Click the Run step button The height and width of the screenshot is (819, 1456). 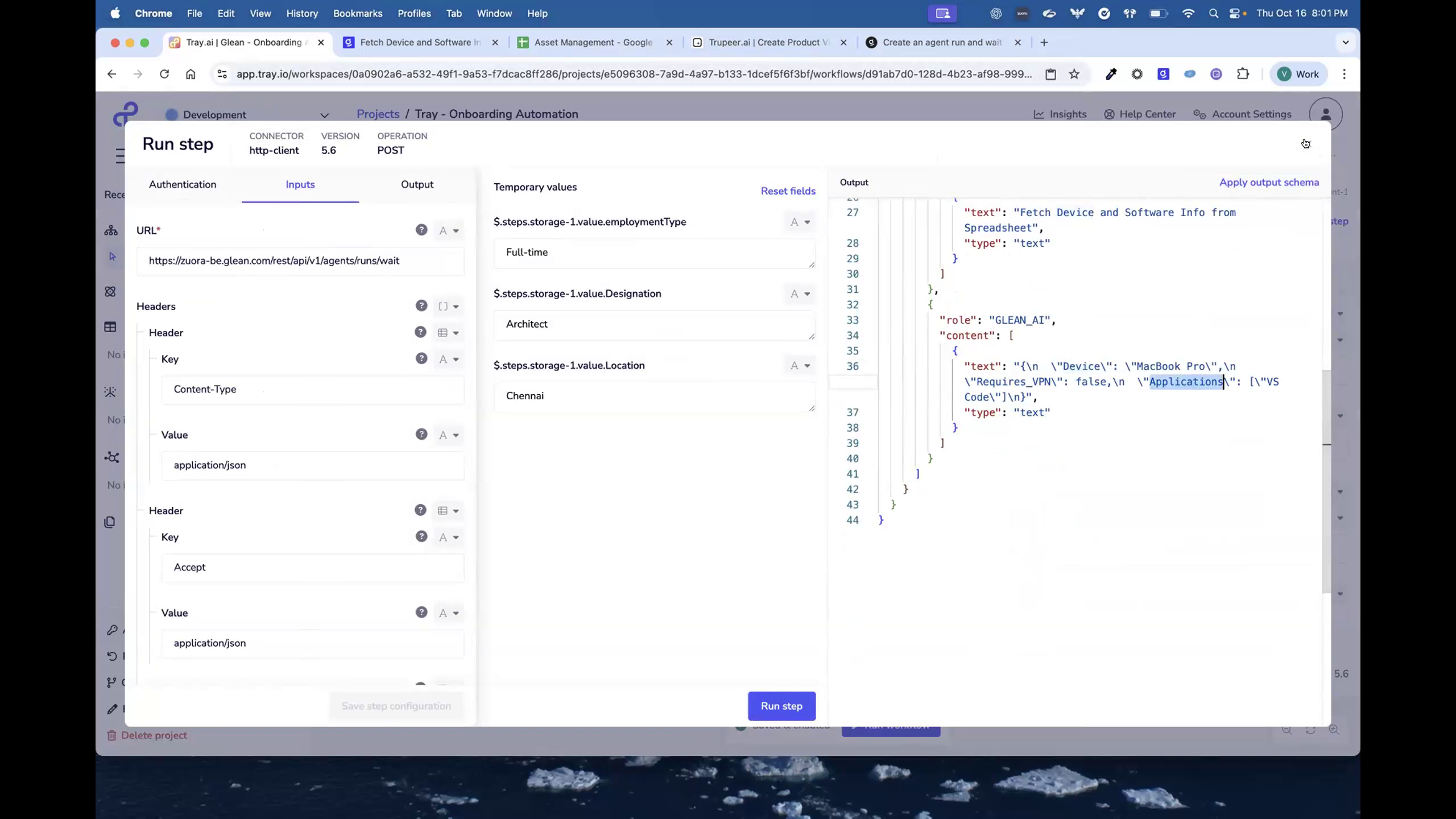(781, 706)
